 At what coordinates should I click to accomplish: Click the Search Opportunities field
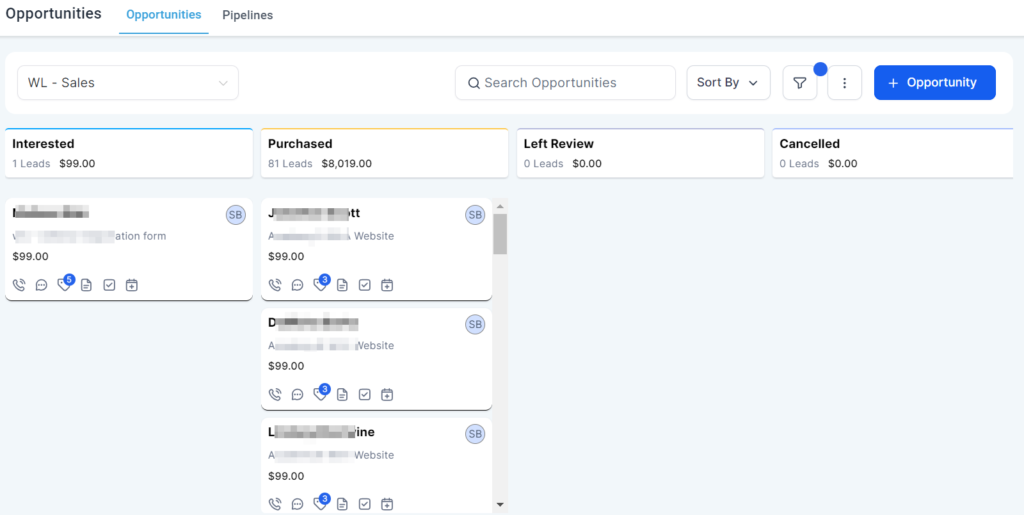[566, 83]
